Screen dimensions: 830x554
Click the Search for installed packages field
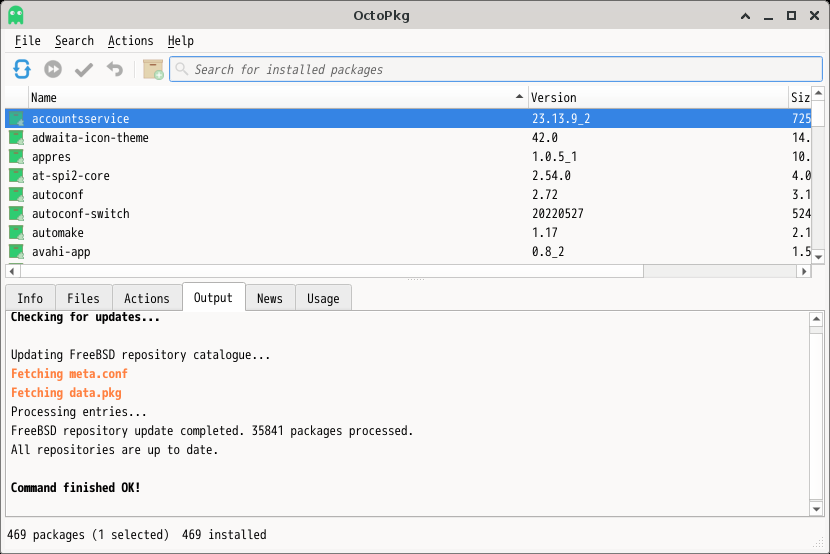(x=496, y=69)
